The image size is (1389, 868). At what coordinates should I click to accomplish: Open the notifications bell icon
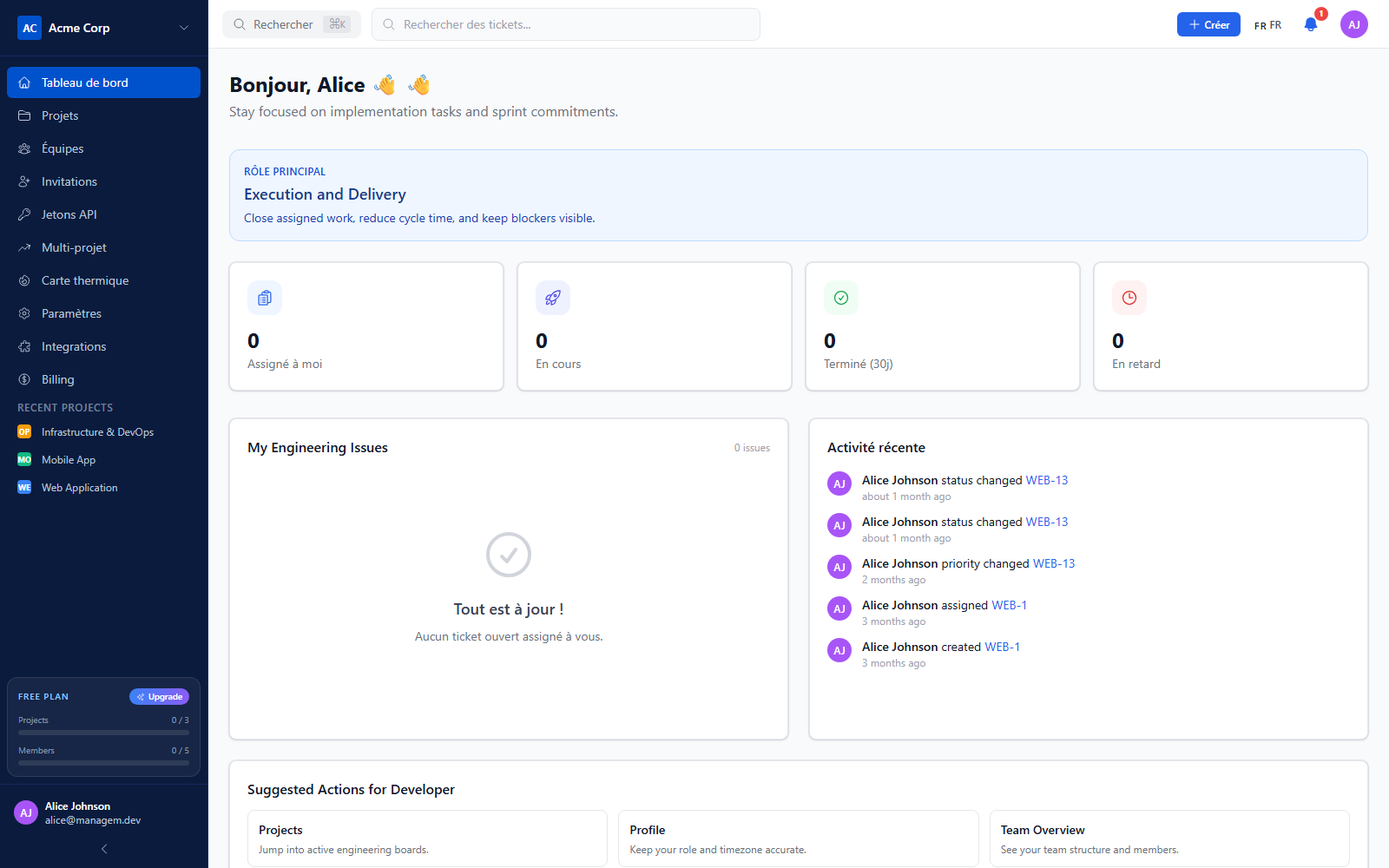(1311, 24)
